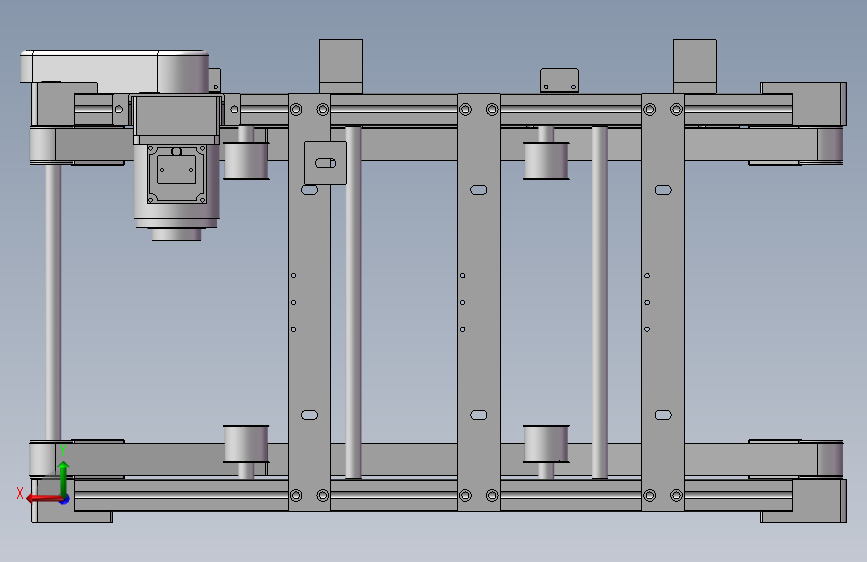Select the bottom-right corner foot bracket
Viewport: 867px width, 562px height.
point(804,501)
